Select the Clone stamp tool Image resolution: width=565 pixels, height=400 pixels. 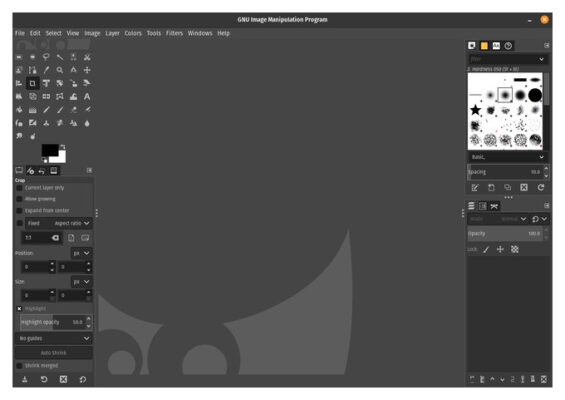pyautogui.click(x=46, y=123)
